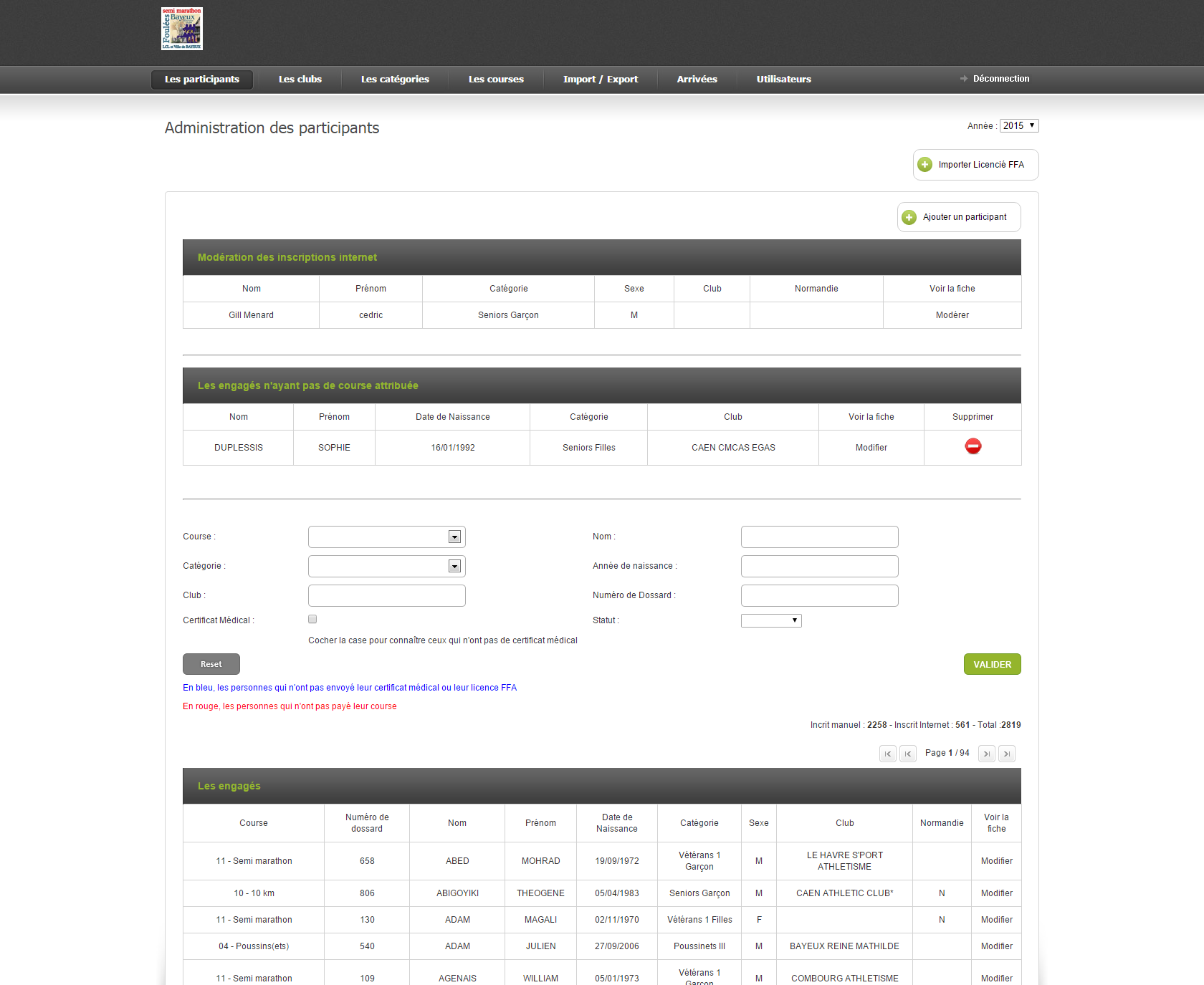Click Modifier for DUPLESSIS SOPHIE
The width and height of the screenshot is (1204, 985).
pyautogui.click(x=871, y=448)
